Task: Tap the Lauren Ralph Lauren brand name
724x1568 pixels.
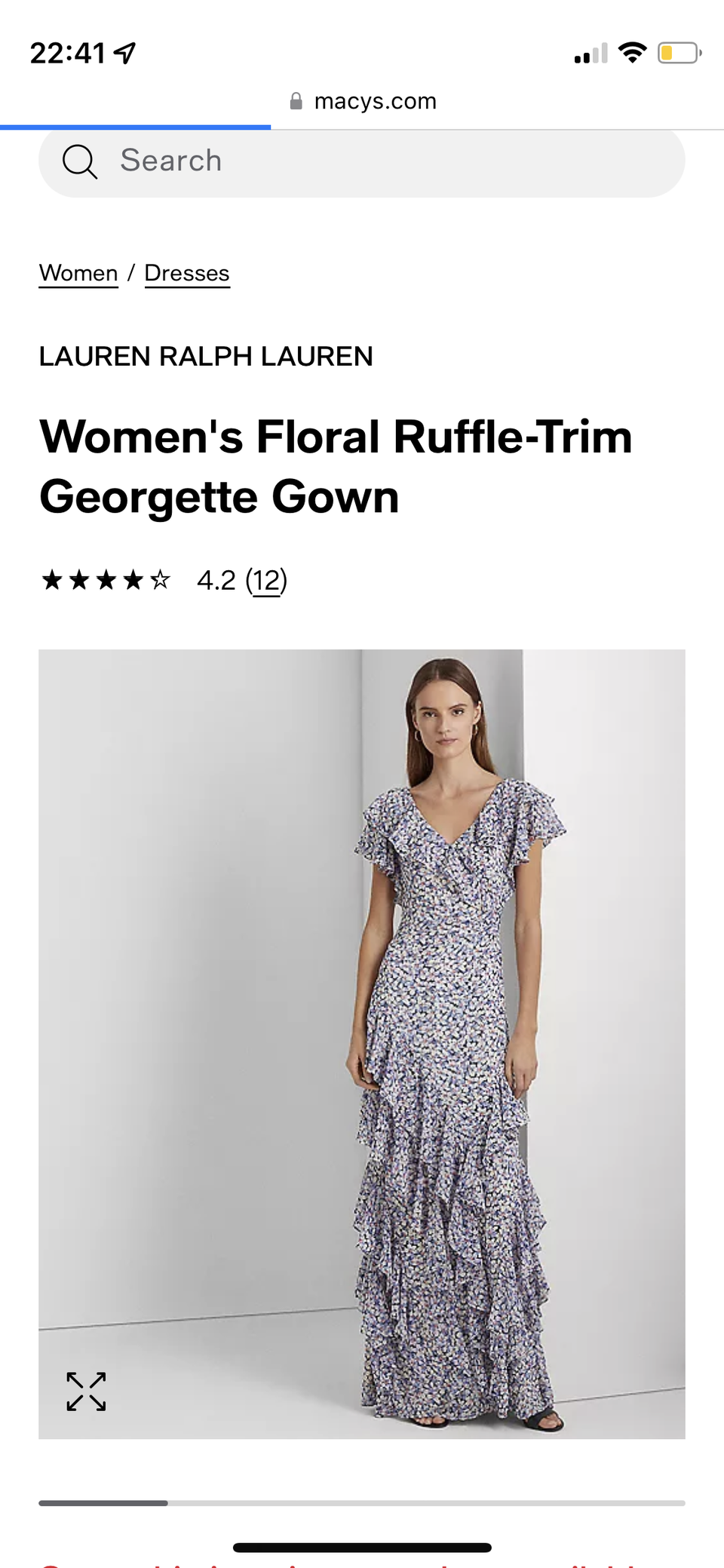Action: click(206, 356)
